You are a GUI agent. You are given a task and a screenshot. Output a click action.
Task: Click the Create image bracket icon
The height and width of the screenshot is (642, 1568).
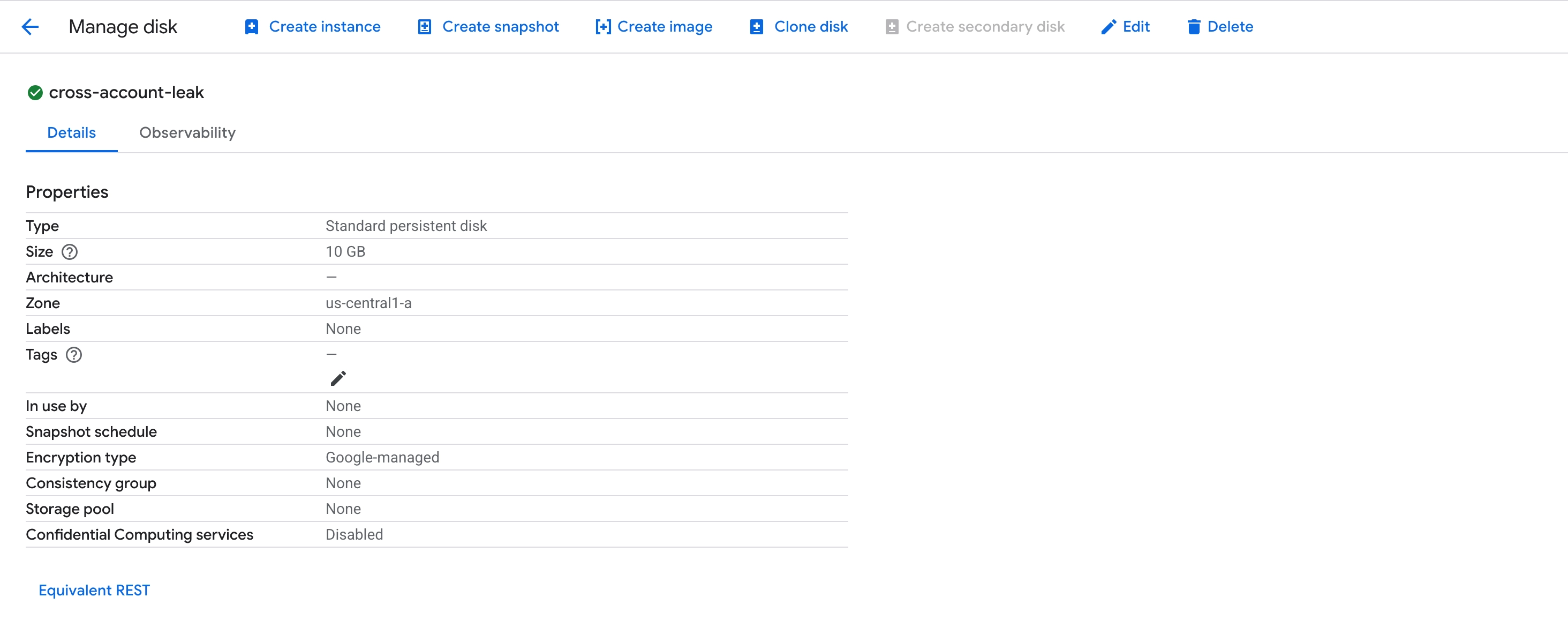point(602,27)
